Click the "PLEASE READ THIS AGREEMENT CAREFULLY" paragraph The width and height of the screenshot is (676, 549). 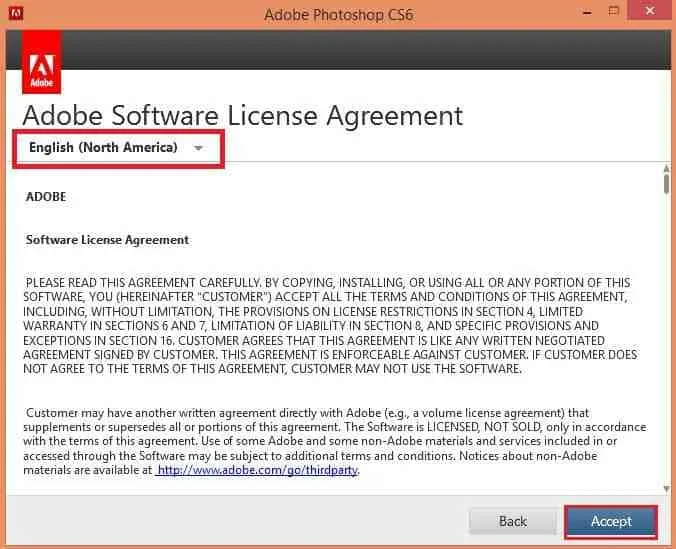330,326
